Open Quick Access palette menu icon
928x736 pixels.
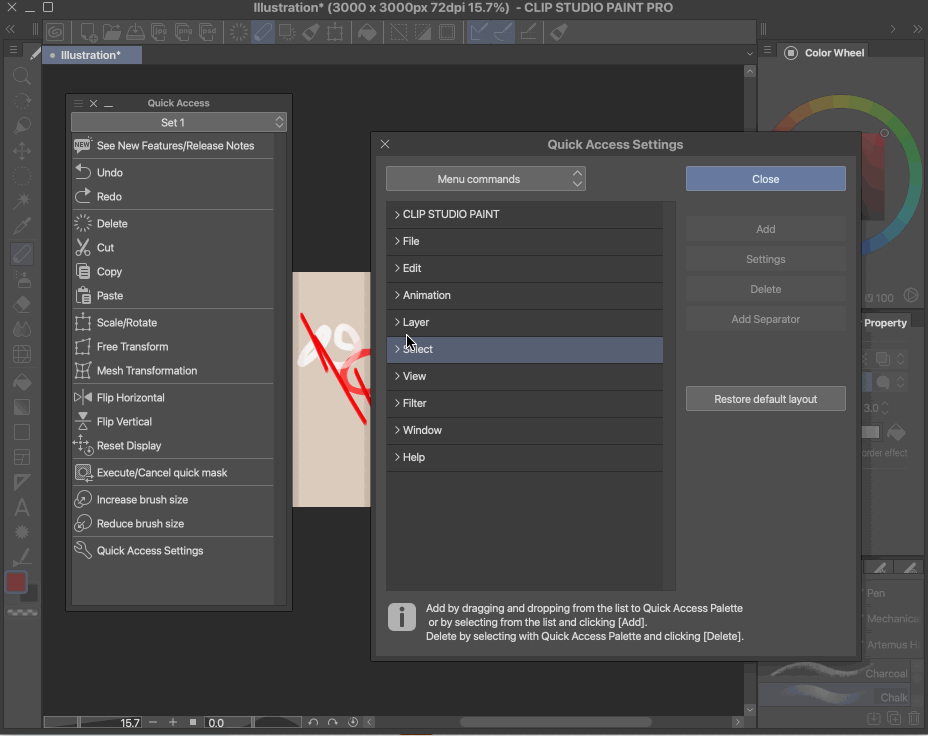pyautogui.click(x=78, y=103)
